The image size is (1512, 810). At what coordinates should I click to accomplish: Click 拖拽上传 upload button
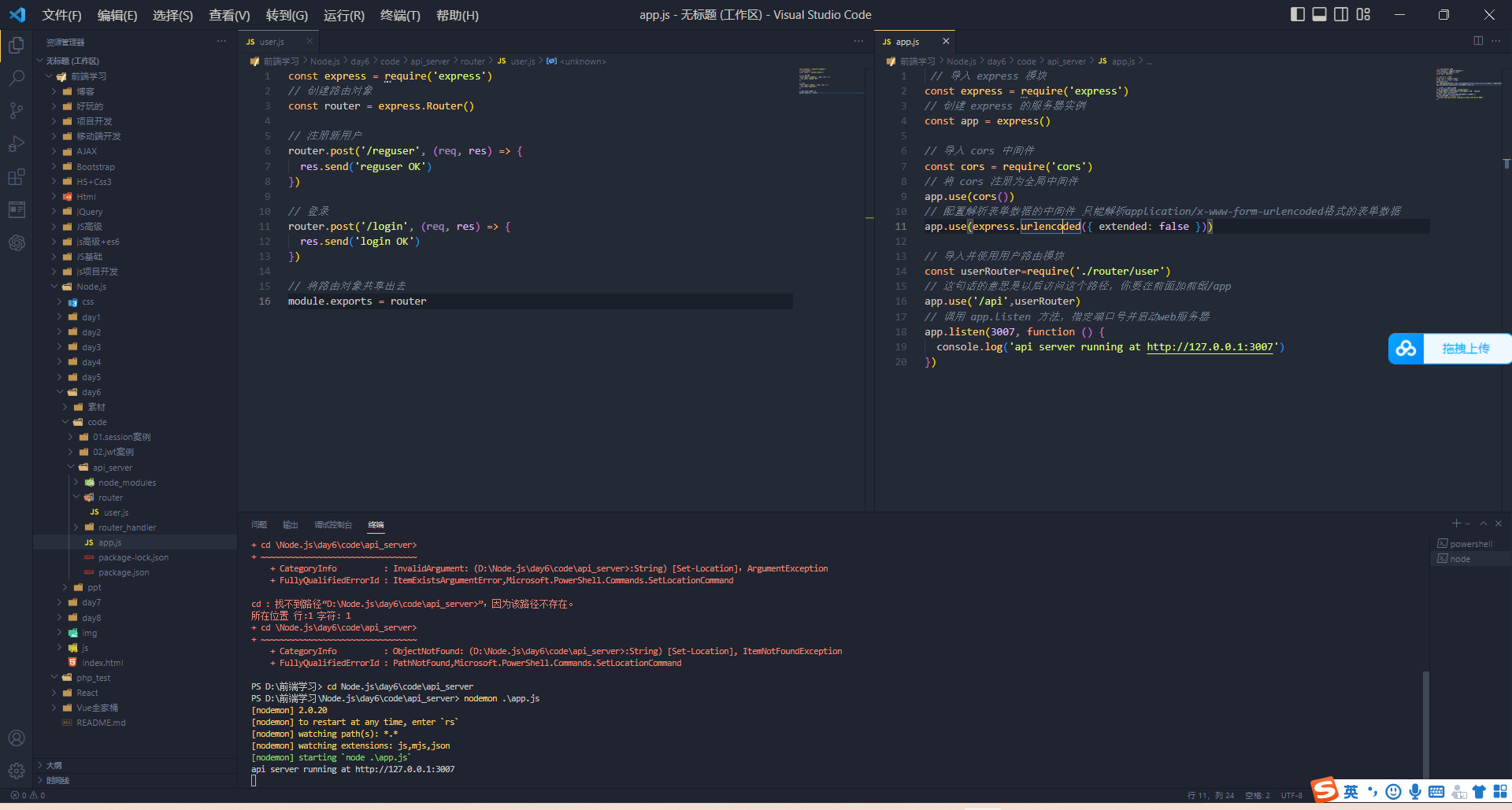point(1466,349)
